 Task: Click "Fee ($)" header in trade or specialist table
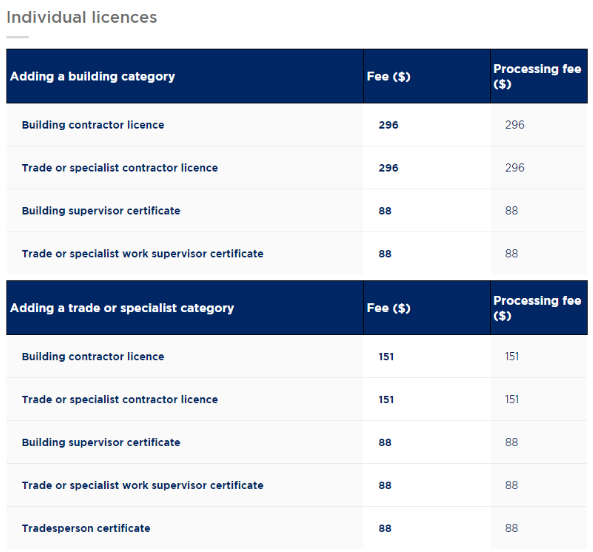coord(389,308)
